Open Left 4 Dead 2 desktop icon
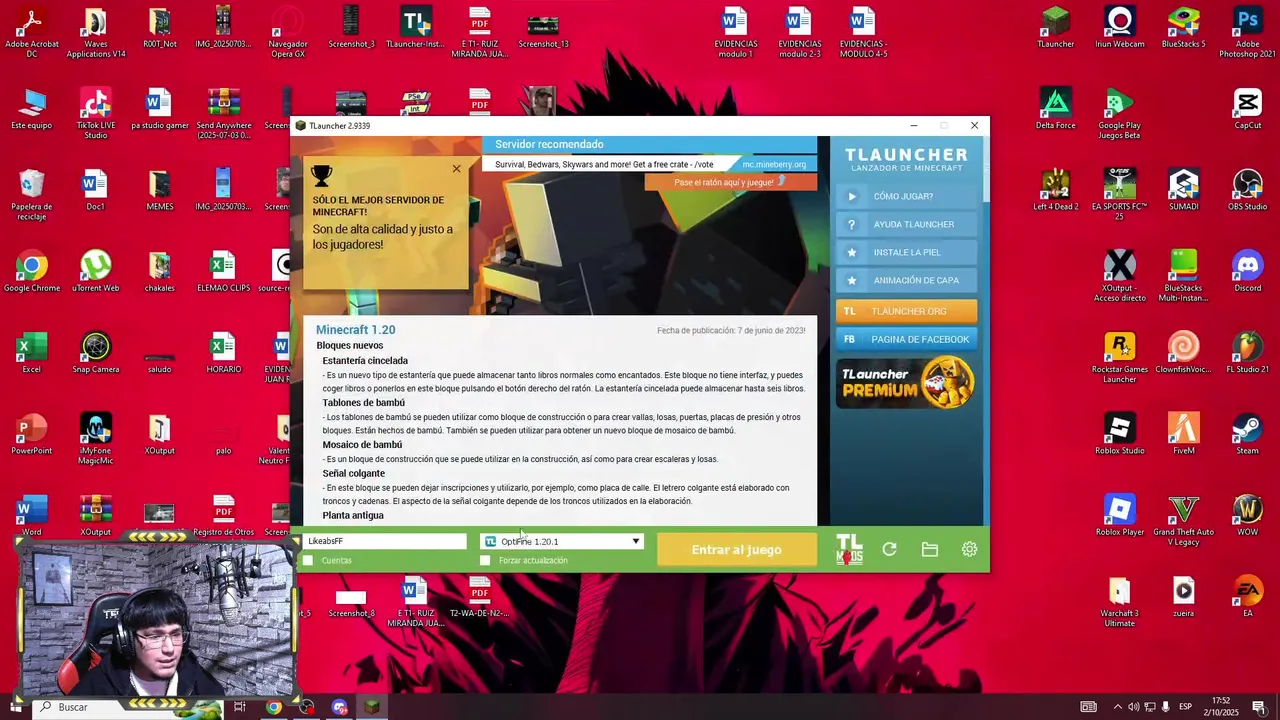This screenshot has width=1280, height=720. coord(1055,190)
